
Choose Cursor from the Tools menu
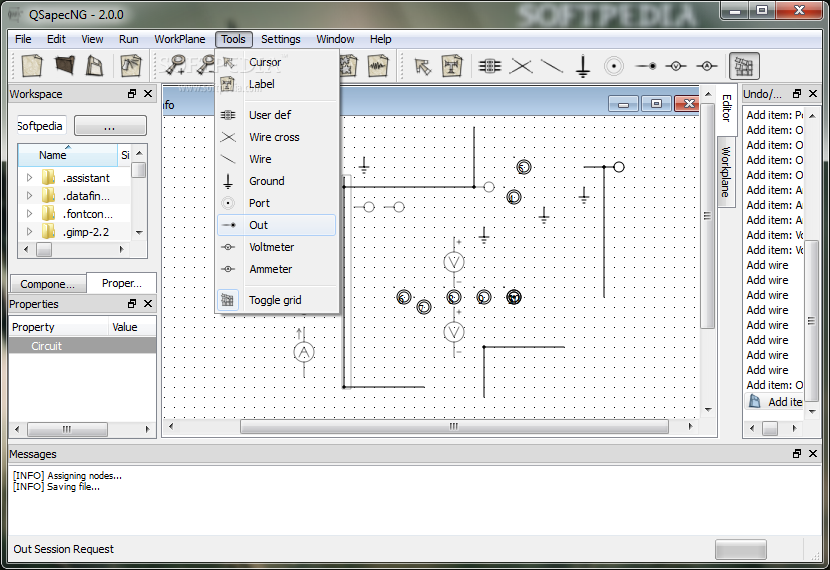[276, 62]
